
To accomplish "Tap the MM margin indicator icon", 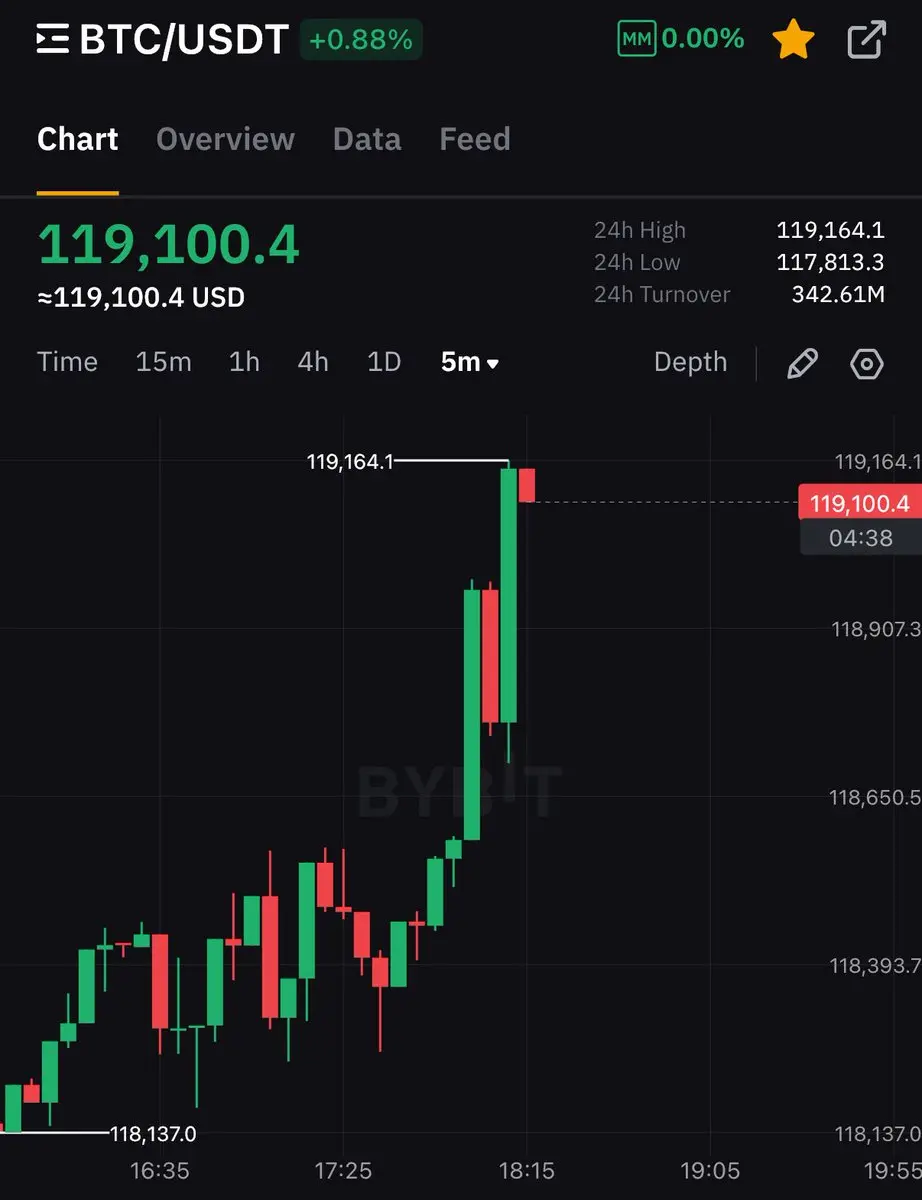I will pos(636,40).
